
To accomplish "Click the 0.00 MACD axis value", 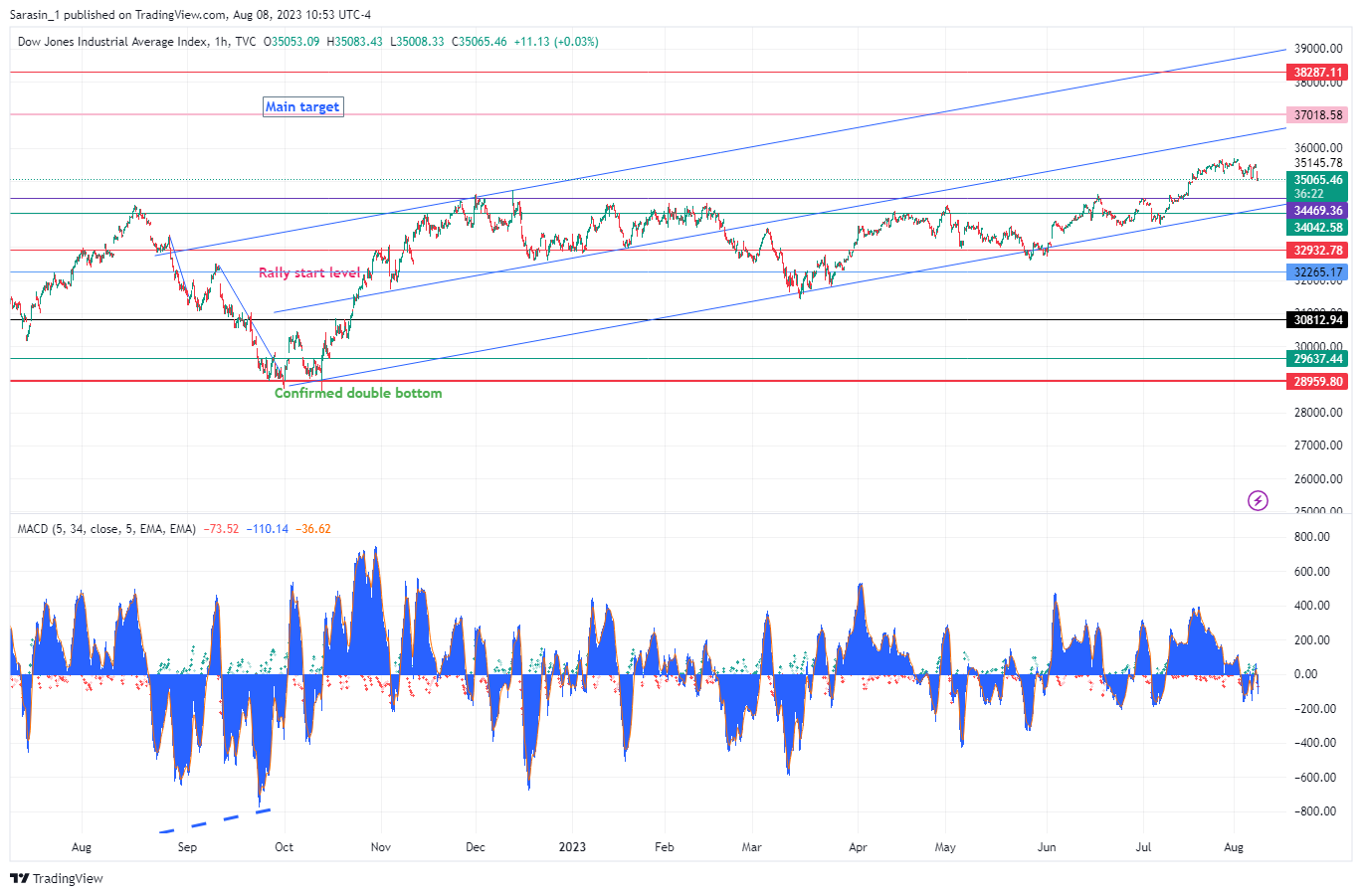I will [1306, 674].
